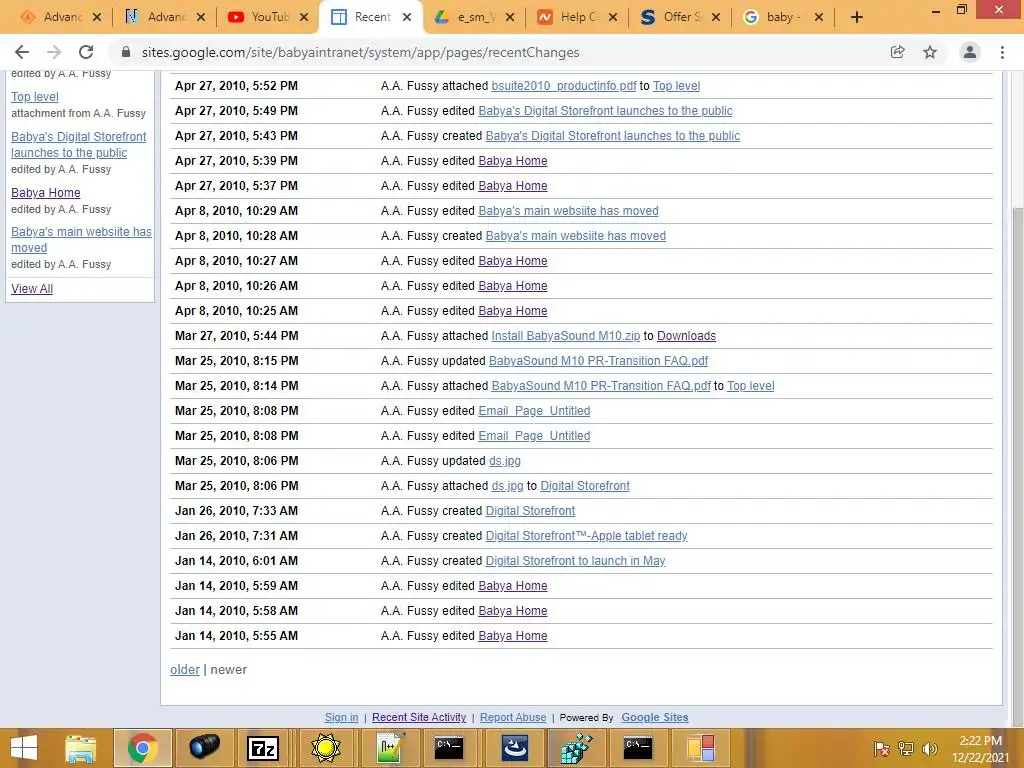
Task: Close the Help Center tab
Action: (x=613, y=18)
